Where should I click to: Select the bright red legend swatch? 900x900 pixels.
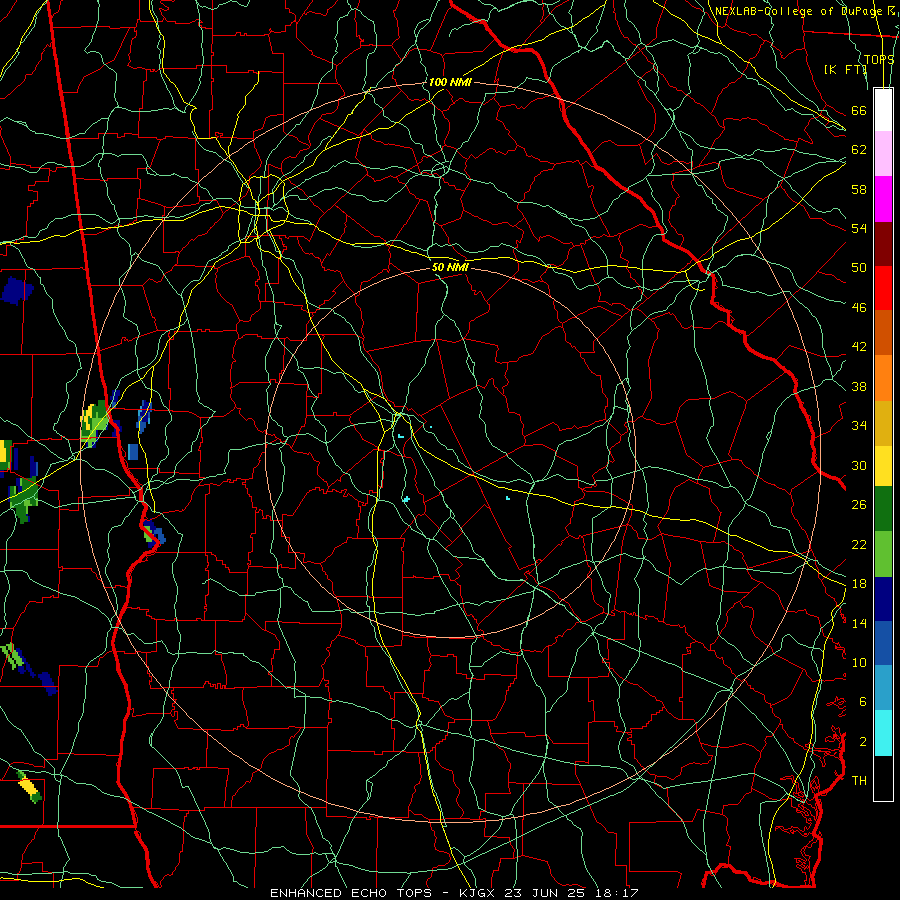pyautogui.click(x=883, y=288)
